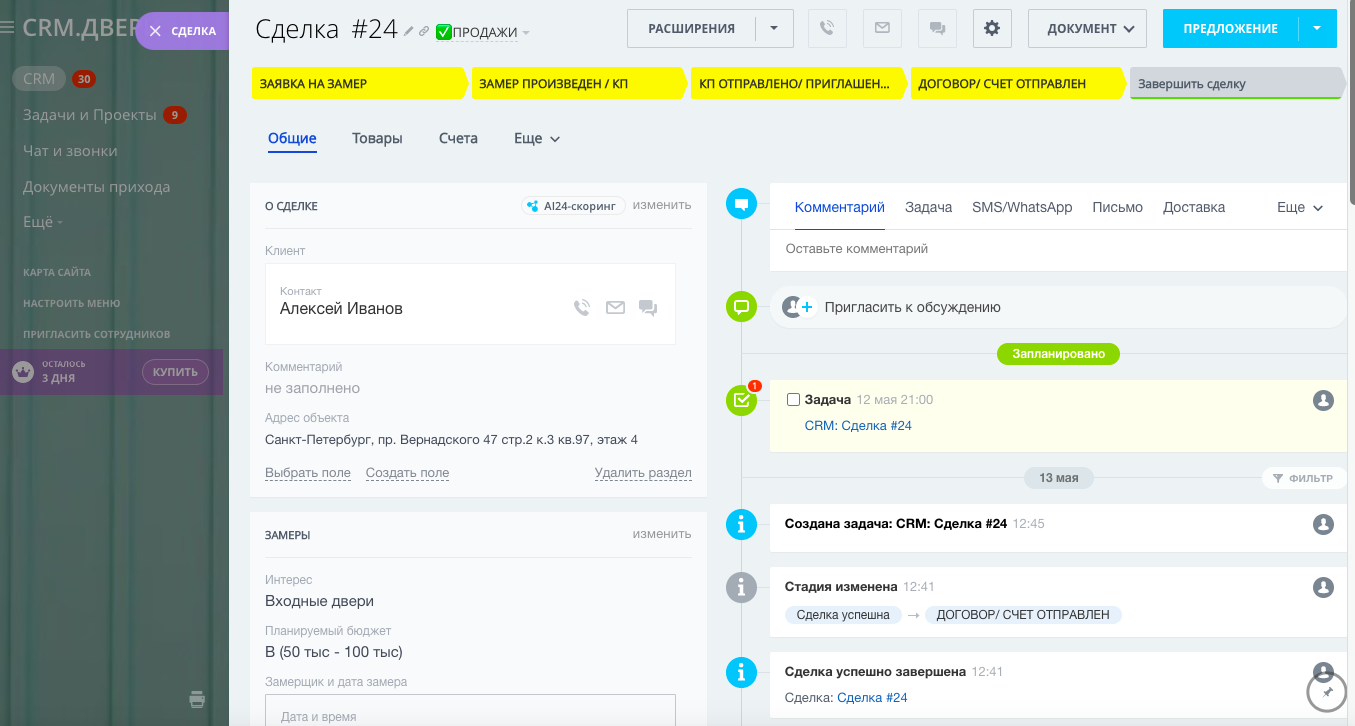This screenshot has height=726, width=1355.
Task: Call Алексей Иванов via his phone icon
Action: coord(581,308)
